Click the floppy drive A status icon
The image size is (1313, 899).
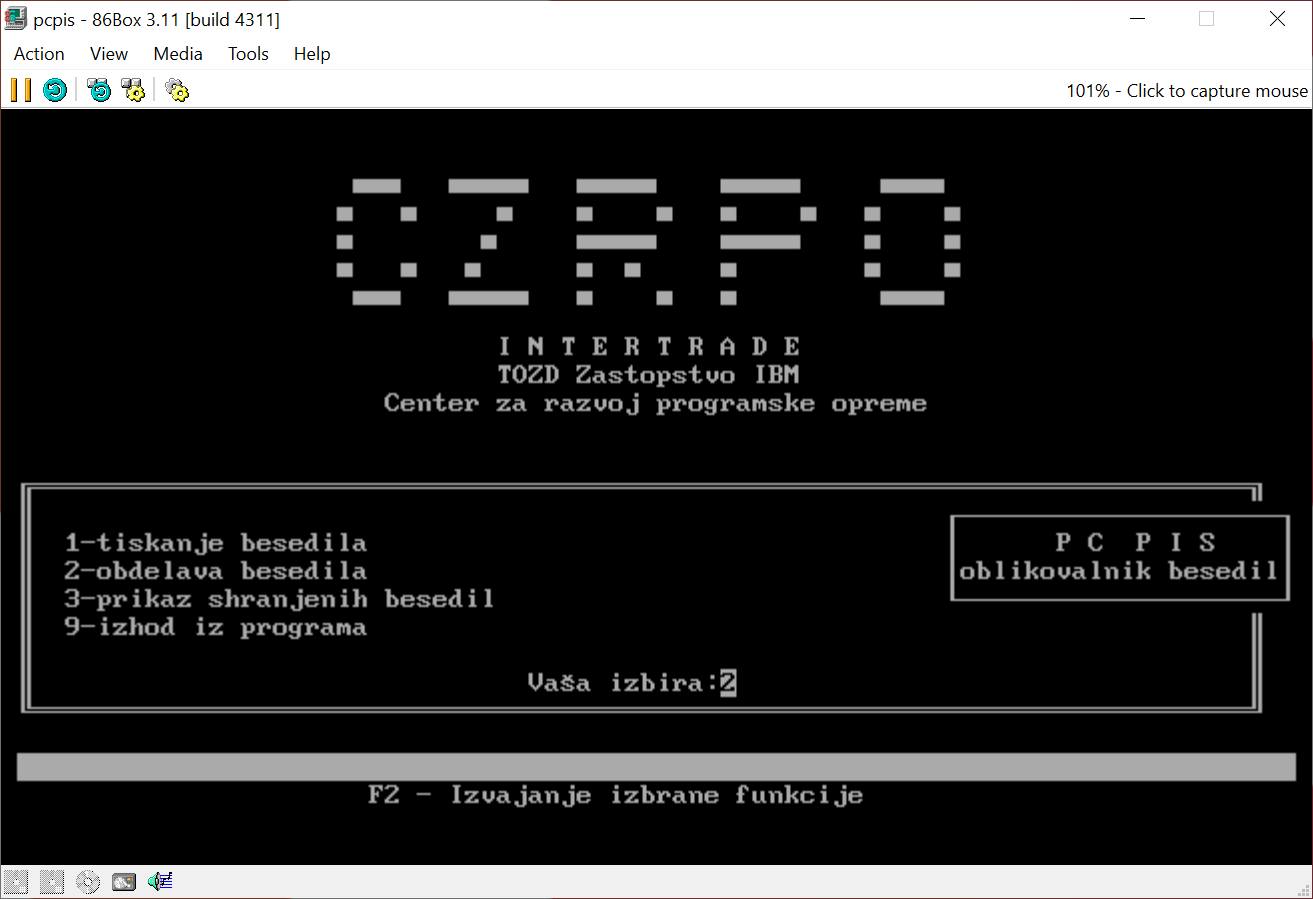coord(16,882)
